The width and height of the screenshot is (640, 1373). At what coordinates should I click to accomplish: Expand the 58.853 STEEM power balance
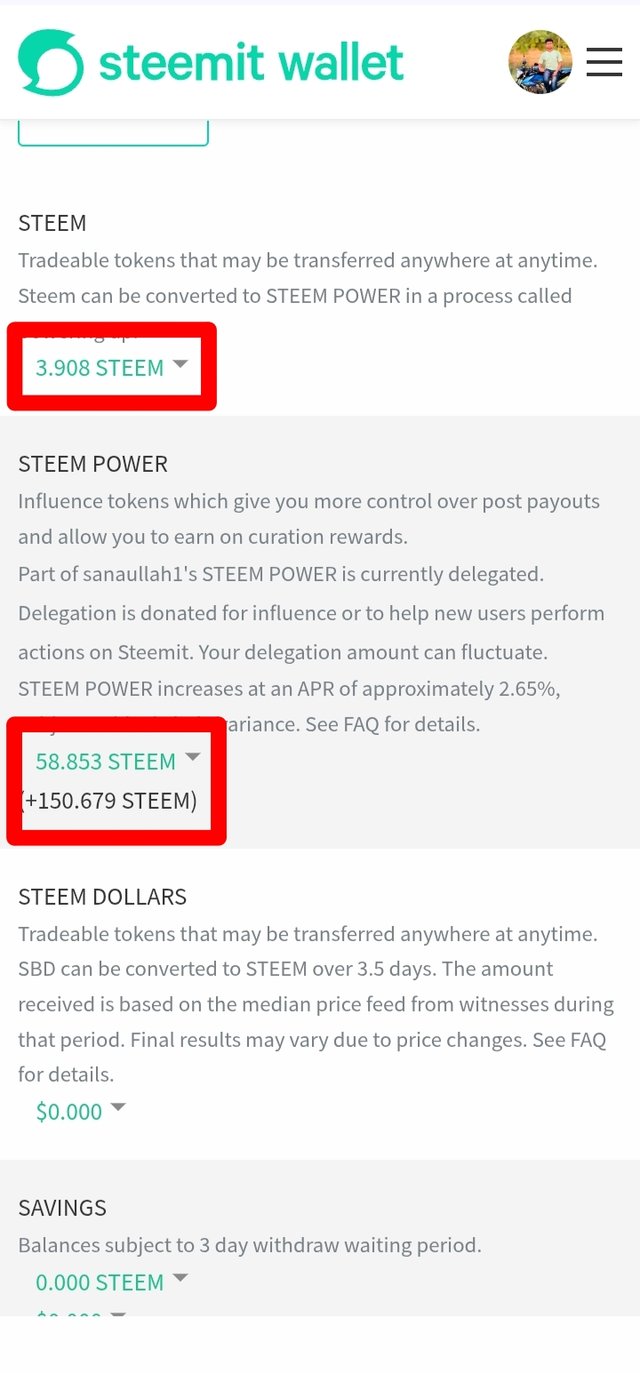(105, 762)
